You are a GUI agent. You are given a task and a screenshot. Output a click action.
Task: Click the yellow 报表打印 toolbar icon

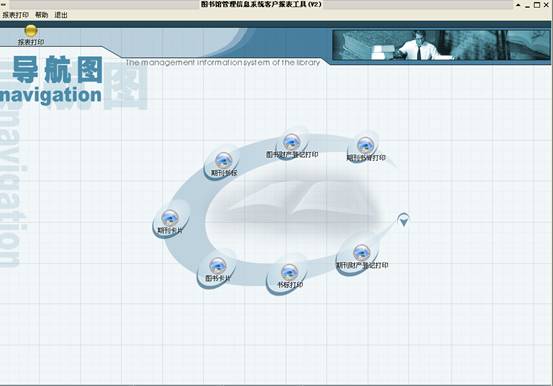point(31,31)
